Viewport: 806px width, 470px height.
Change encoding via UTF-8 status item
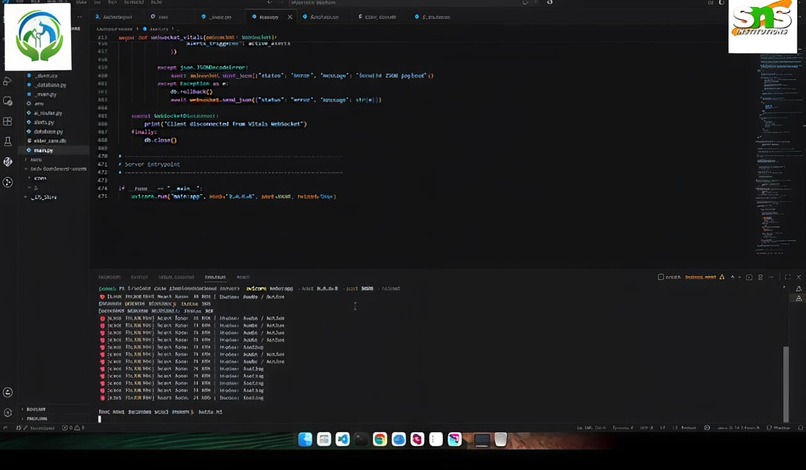click(x=647, y=428)
